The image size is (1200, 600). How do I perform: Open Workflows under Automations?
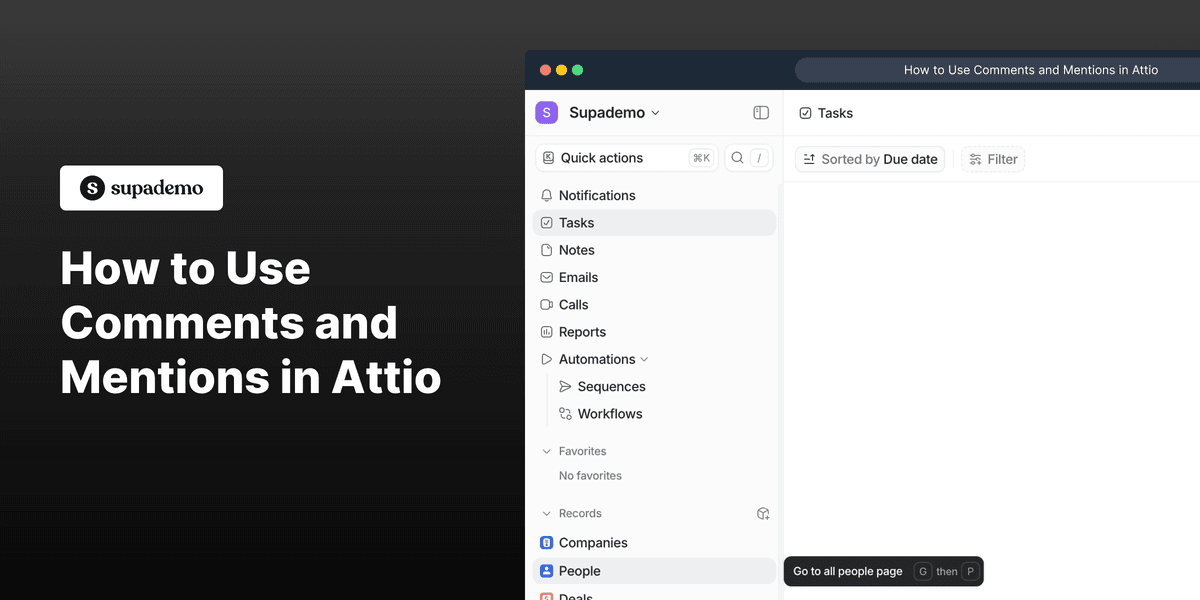point(609,413)
